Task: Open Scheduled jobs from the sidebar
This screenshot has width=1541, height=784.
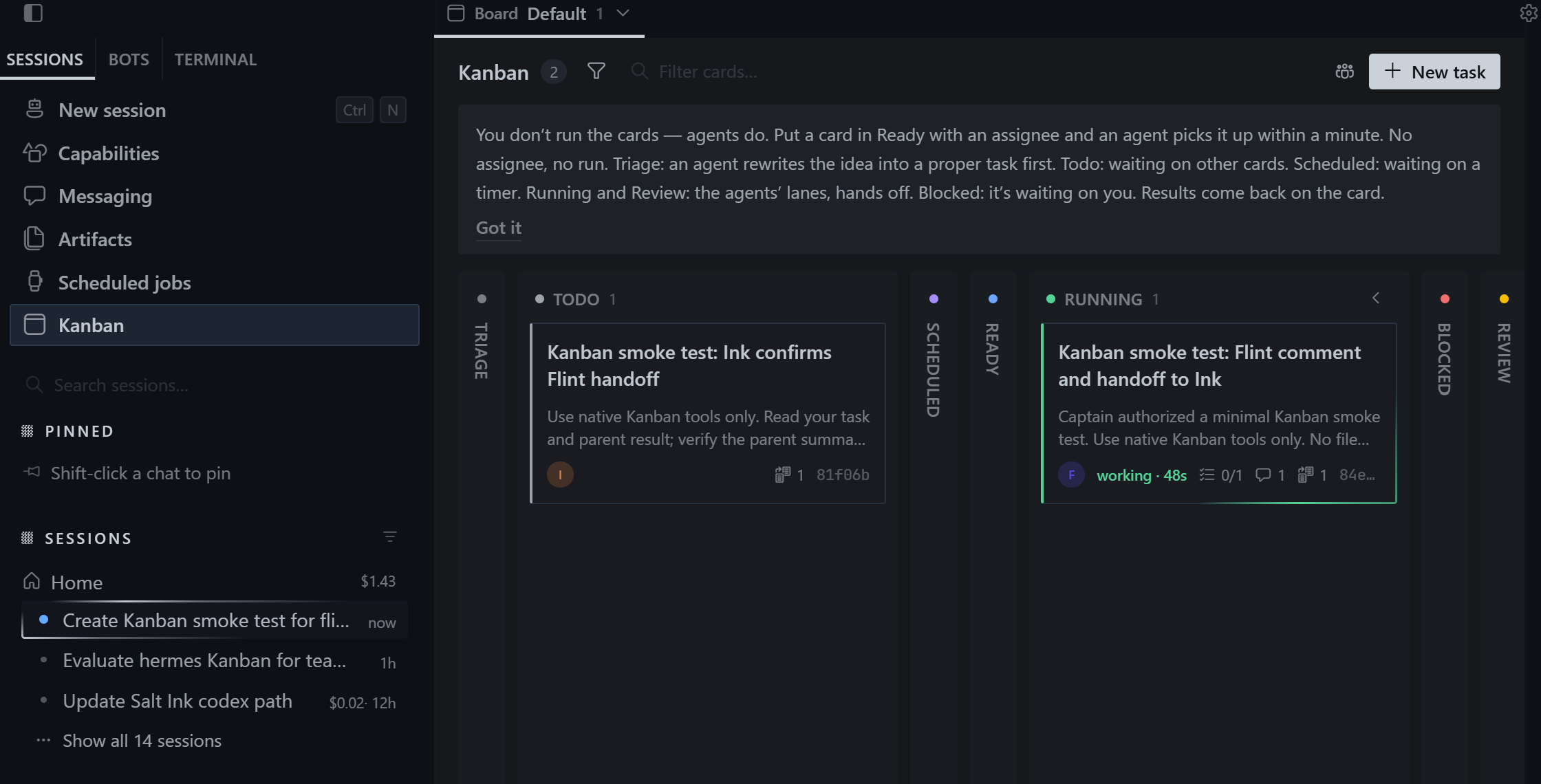Action: [x=215, y=283]
